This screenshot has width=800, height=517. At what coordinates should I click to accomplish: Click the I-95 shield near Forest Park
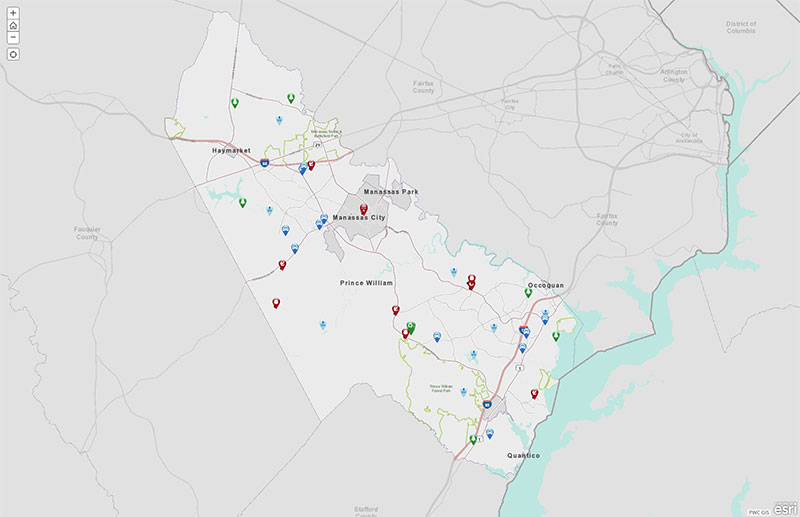pyautogui.click(x=487, y=404)
